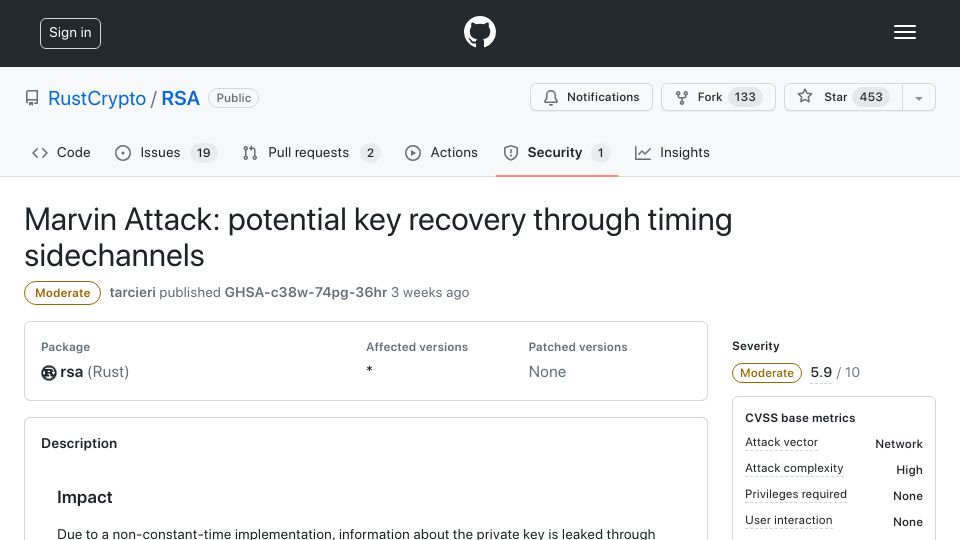Open the RSA repository link

point(181,98)
